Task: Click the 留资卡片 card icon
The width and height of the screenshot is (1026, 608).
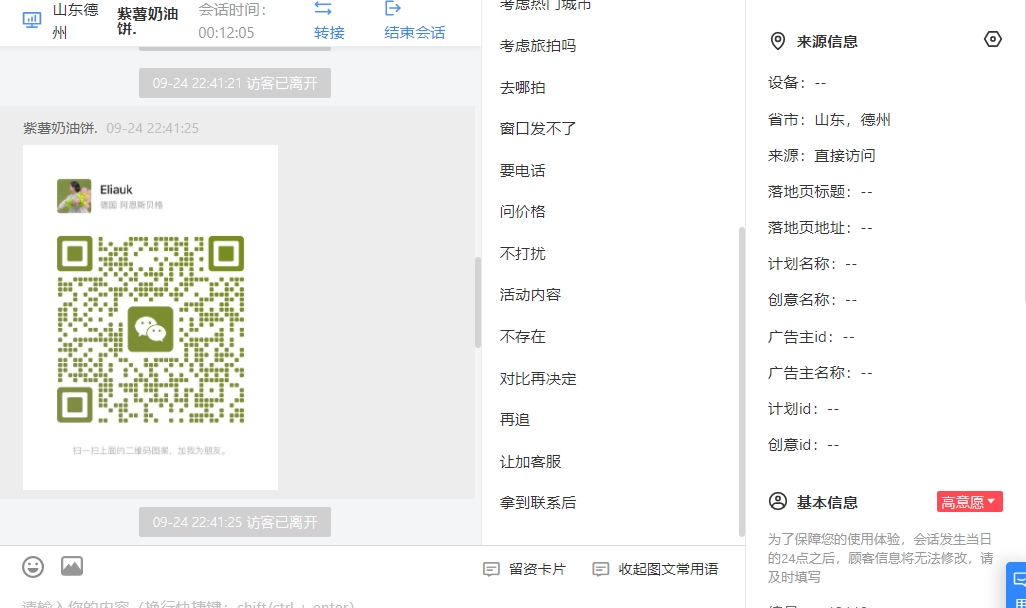Action: [x=491, y=569]
